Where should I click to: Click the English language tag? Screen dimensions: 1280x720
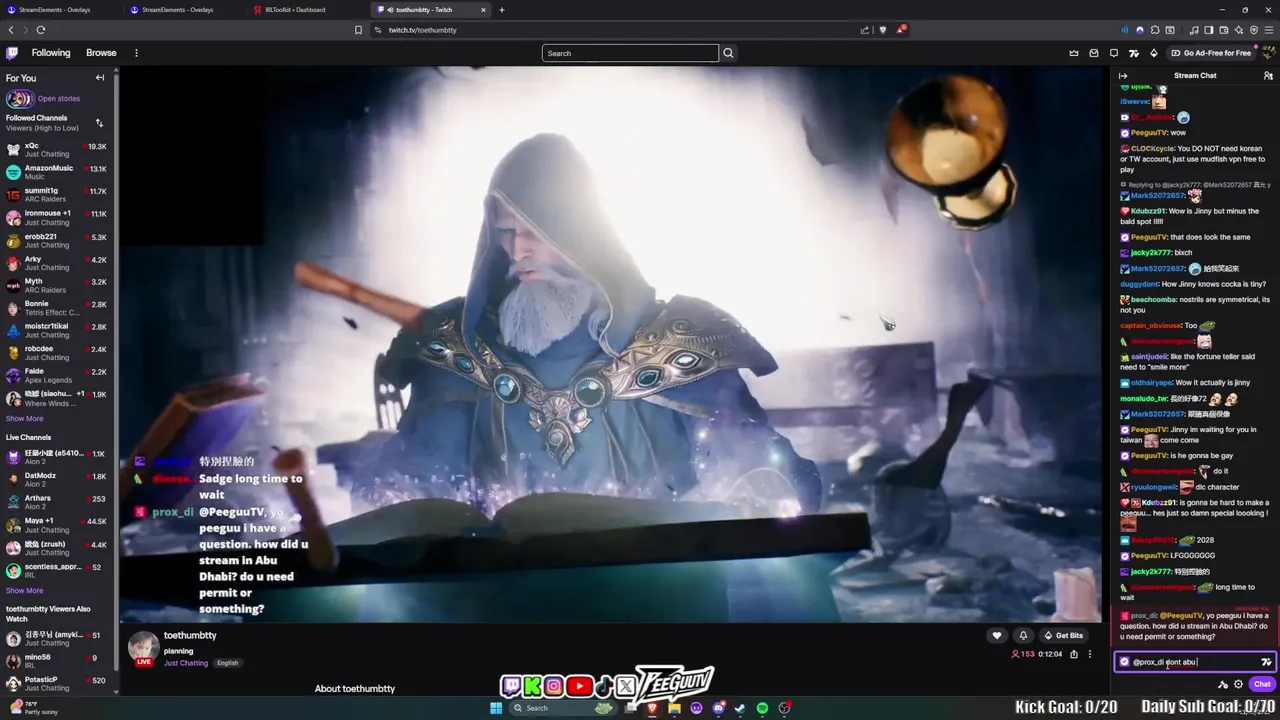[x=227, y=663]
